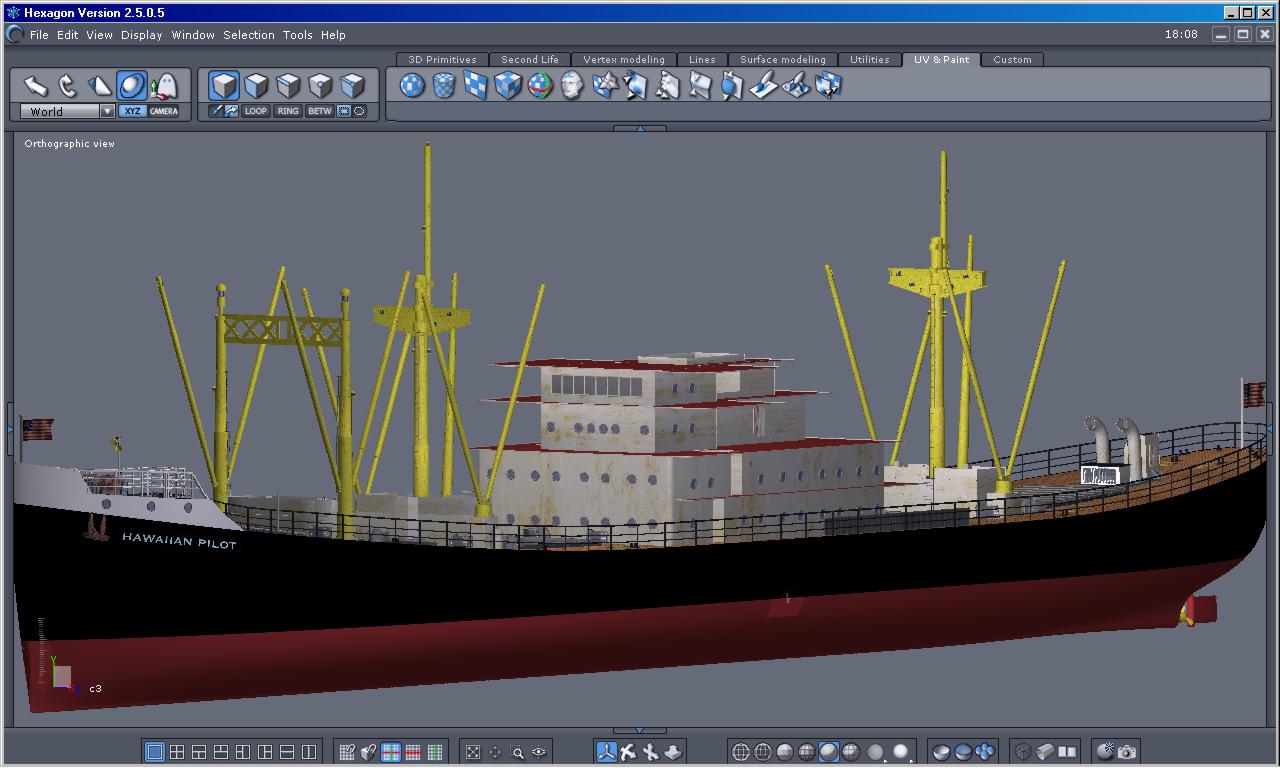Enable XYZ manipulator mode
The height and width of the screenshot is (768, 1280).
pos(132,111)
